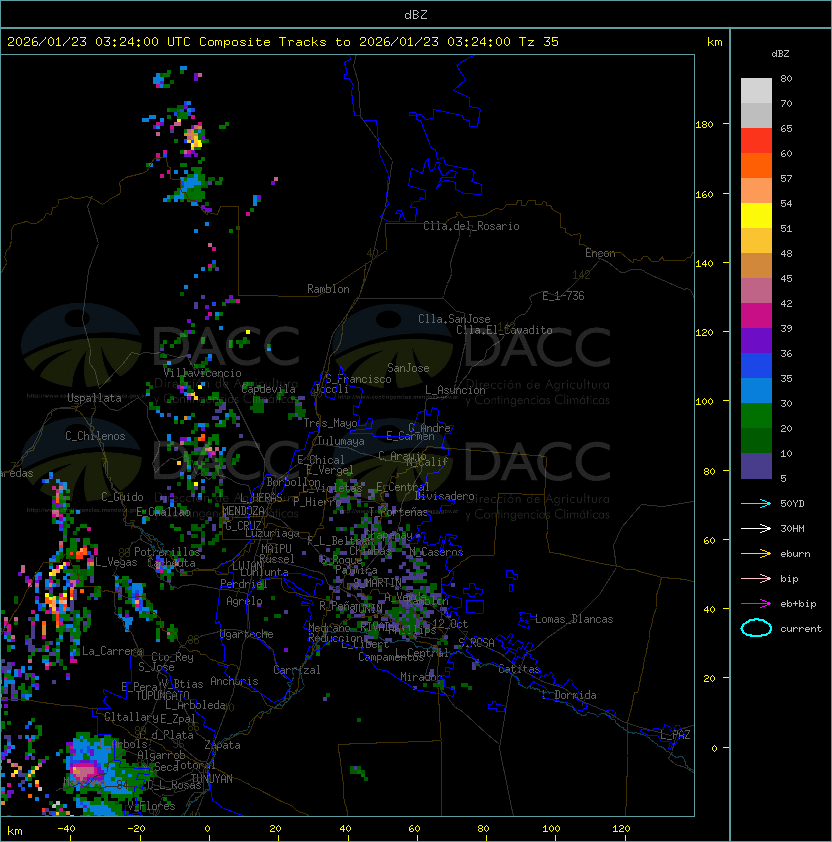The image size is (832, 842).
Task: Click the 'eb+bip' legend label
Action: (x=798, y=604)
